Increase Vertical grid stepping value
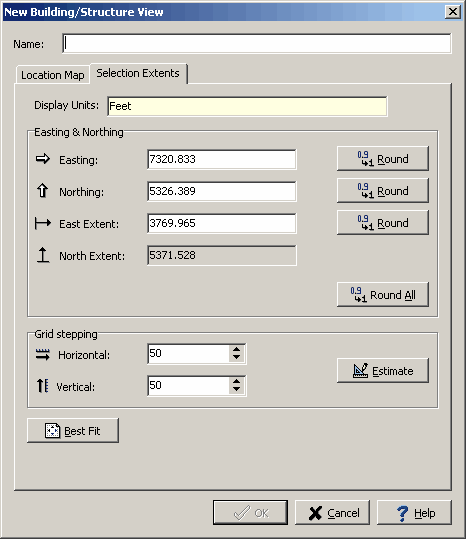 click(x=236, y=381)
